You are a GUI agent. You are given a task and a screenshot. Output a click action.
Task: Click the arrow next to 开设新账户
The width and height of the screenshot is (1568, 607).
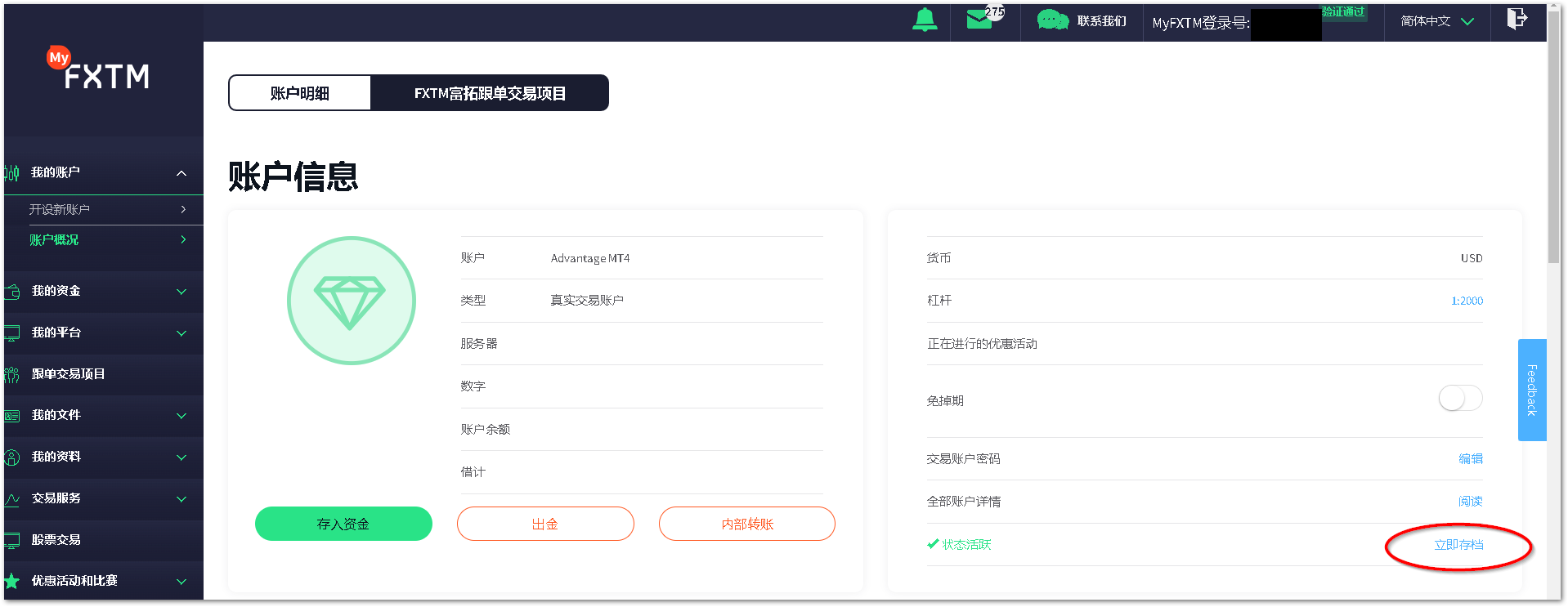point(183,209)
